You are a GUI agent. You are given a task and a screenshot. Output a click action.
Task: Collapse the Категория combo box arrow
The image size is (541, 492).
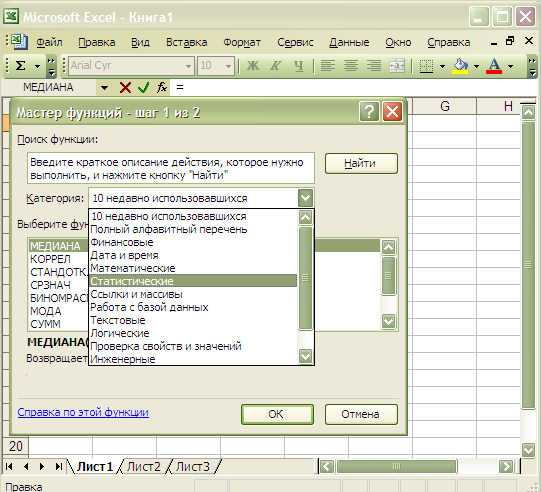(x=305, y=198)
